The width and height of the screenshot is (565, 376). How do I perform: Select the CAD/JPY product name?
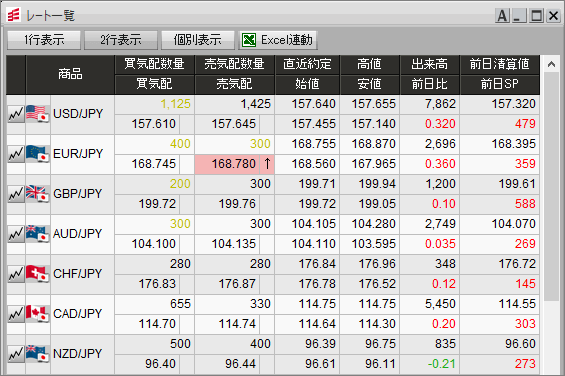(x=77, y=314)
